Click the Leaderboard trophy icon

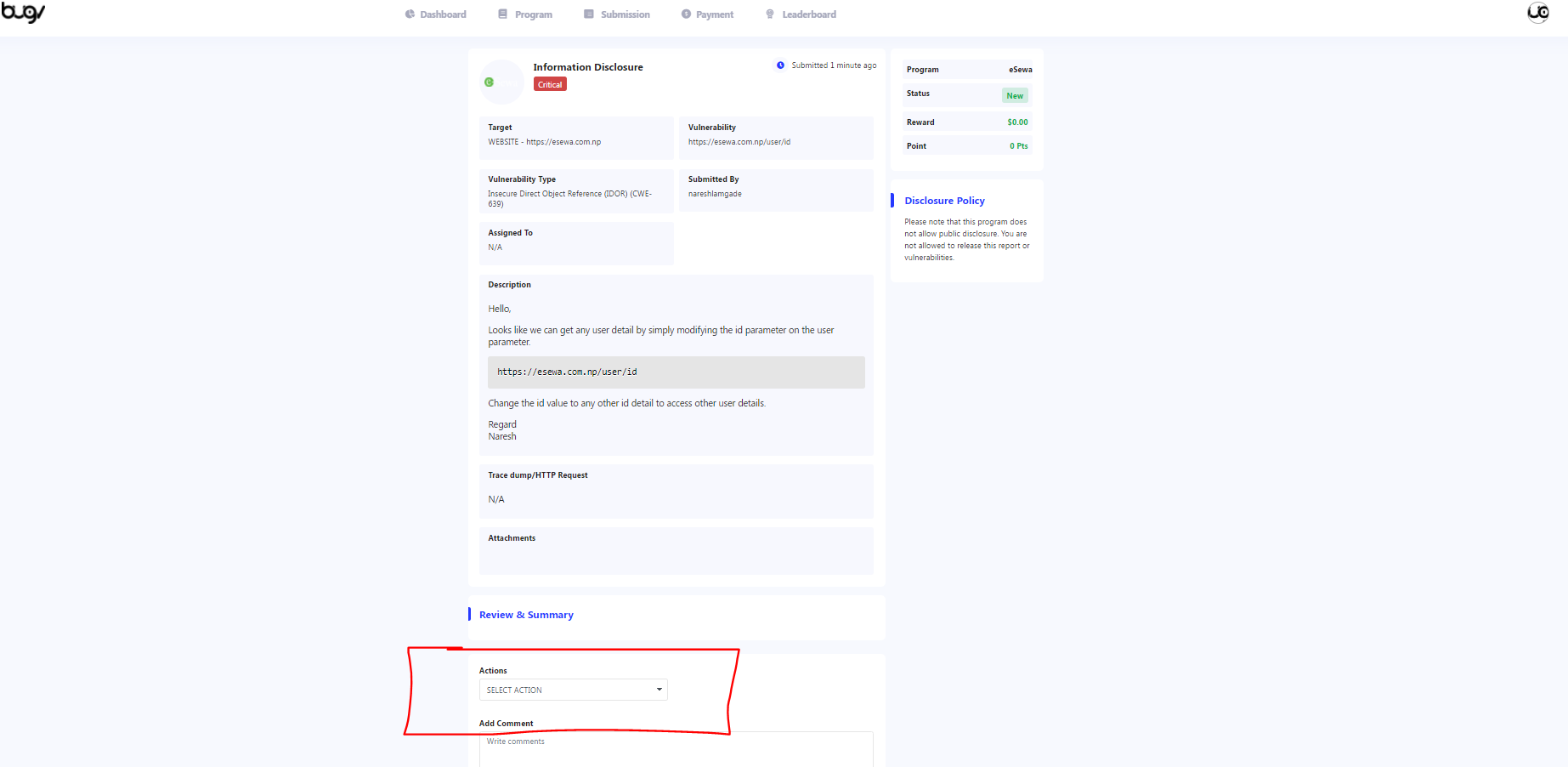(770, 14)
